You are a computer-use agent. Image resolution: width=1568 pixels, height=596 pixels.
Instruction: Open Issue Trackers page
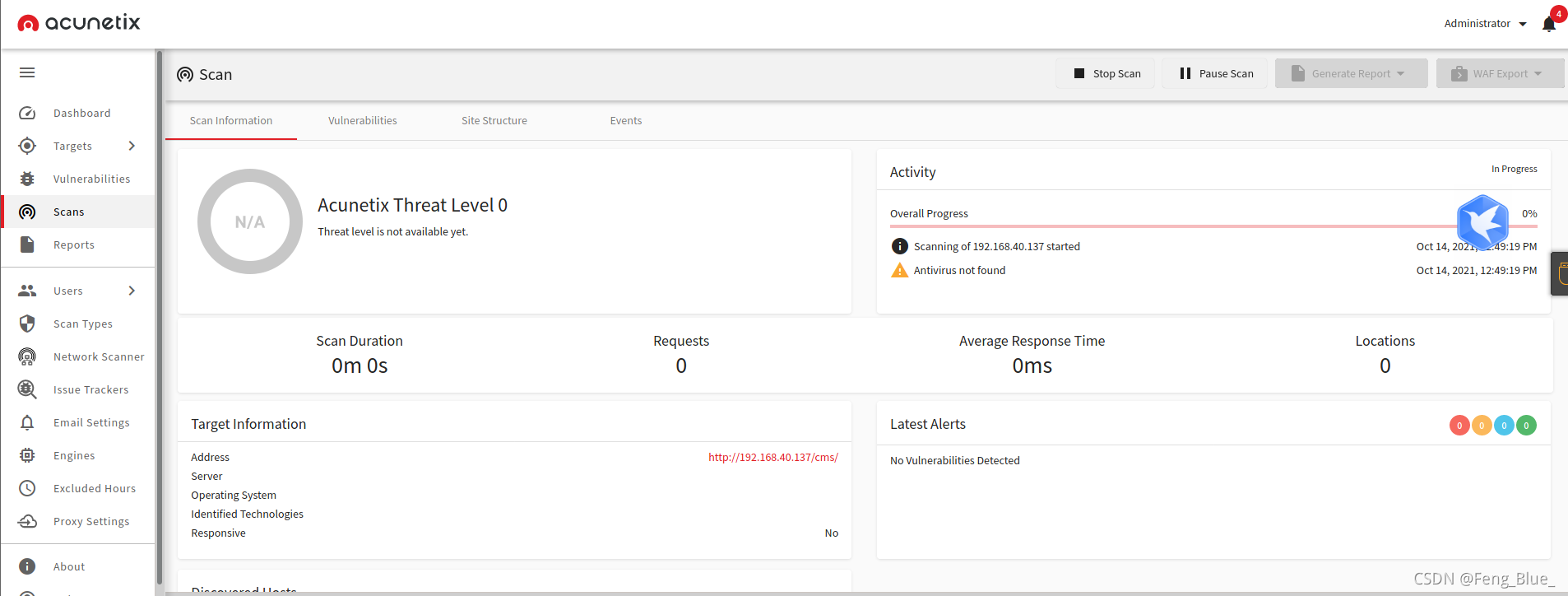[77, 389]
